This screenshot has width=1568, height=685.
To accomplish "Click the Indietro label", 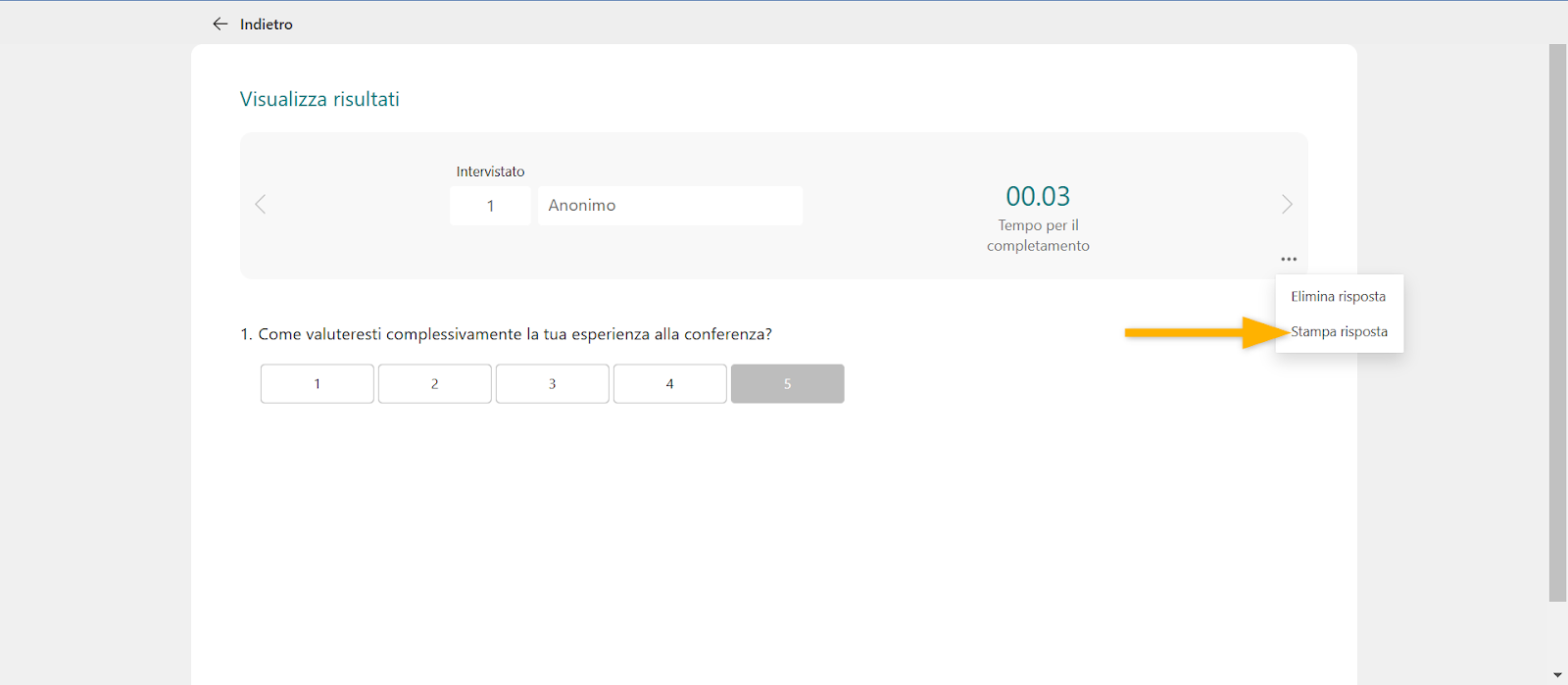I will click(x=267, y=24).
